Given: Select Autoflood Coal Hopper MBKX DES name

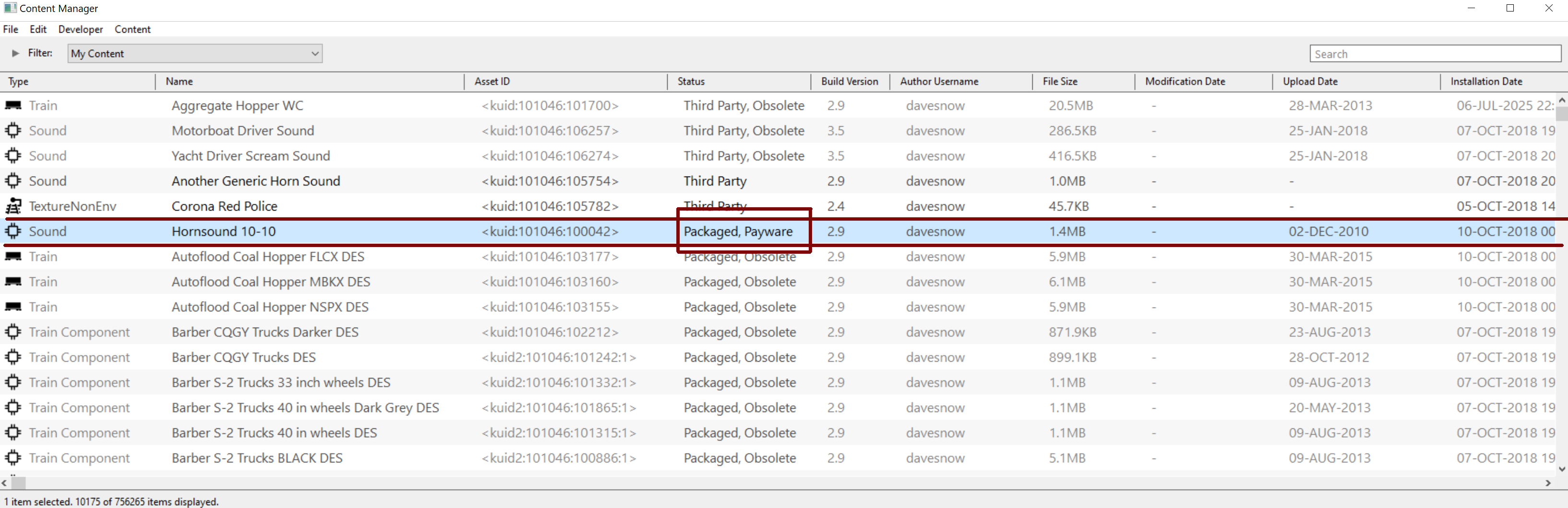Looking at the screenshot, I should tap(271, 282).
